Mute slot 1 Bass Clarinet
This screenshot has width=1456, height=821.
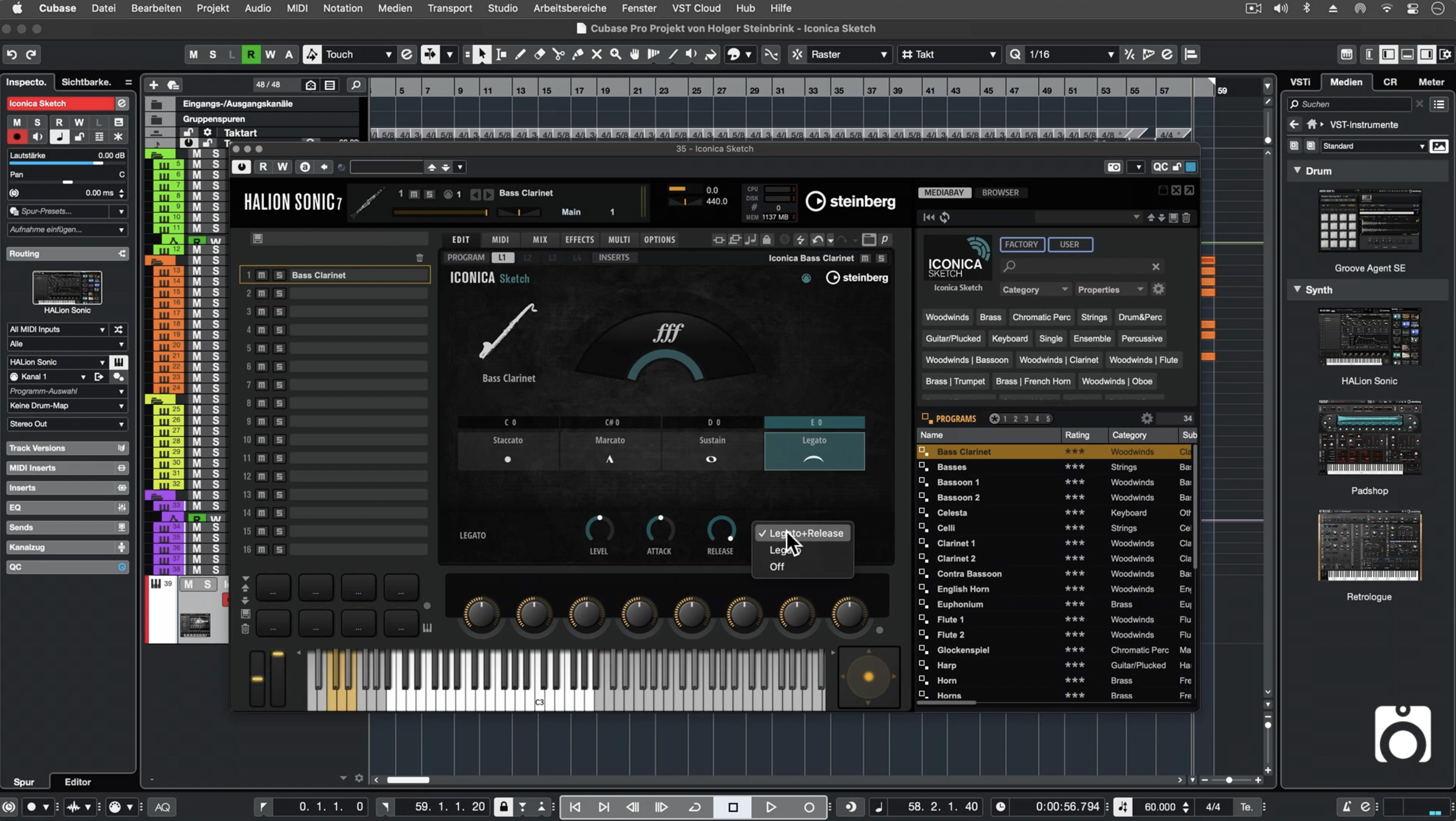tap(262, 275)
